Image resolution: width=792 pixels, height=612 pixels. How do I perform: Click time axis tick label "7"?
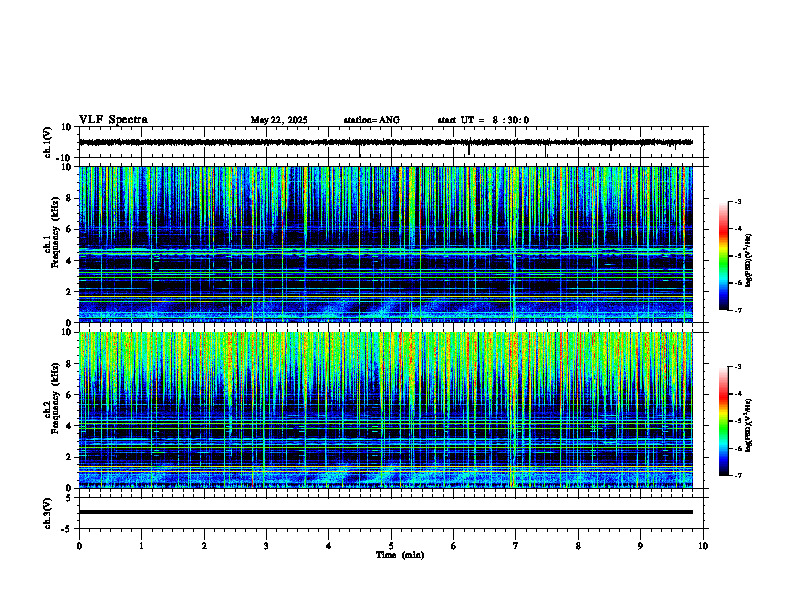(x=516, y=546)
